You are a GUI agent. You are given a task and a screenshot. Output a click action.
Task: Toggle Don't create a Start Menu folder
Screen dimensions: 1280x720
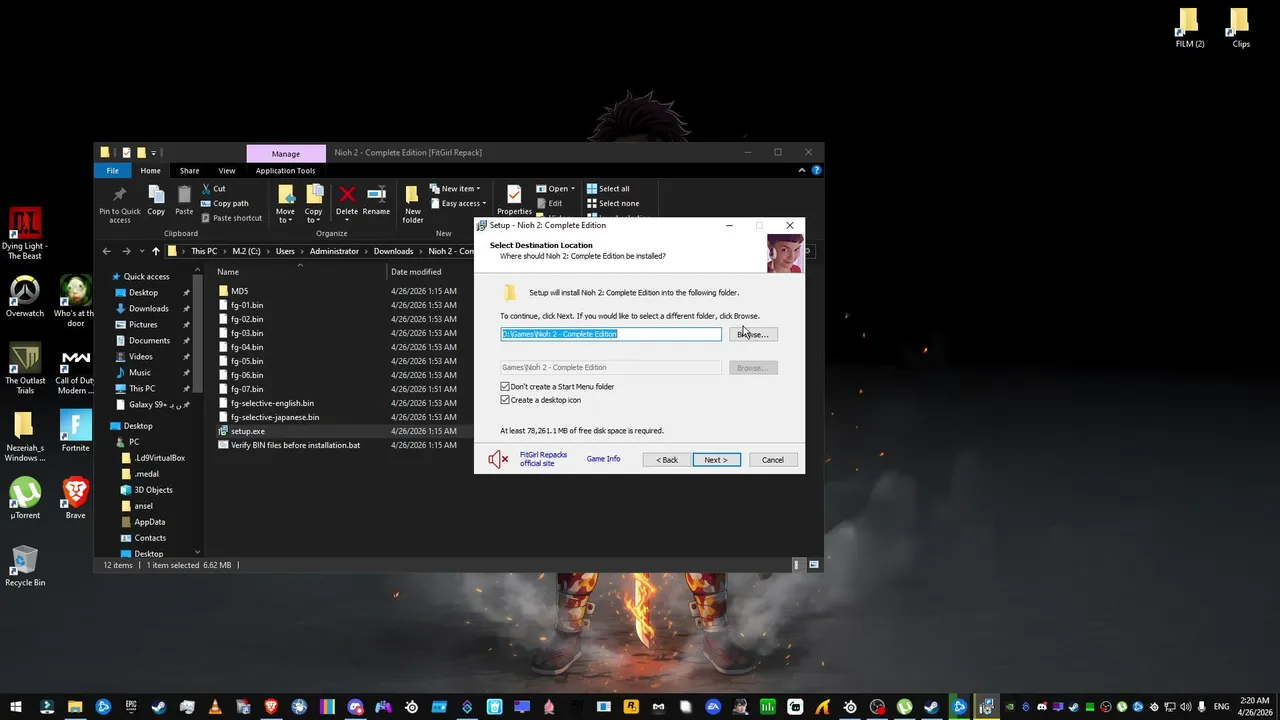tap(557, 386)
